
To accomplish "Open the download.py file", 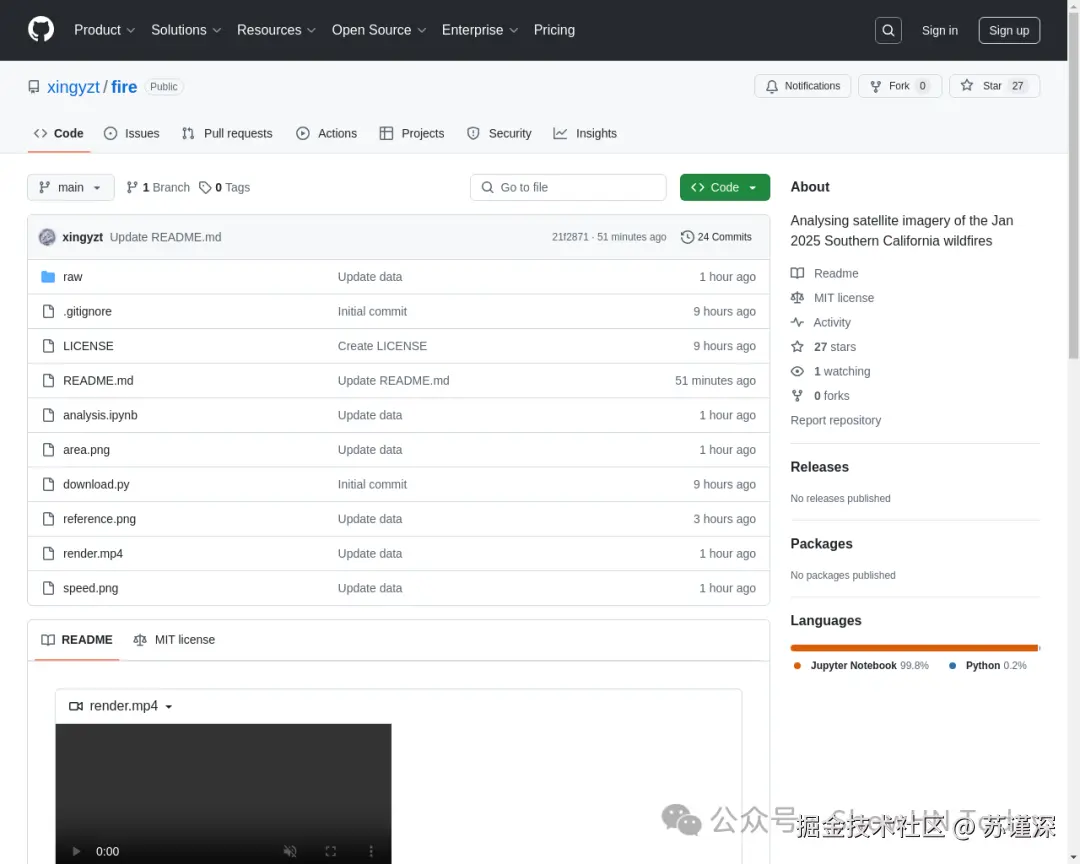I will 96,484.
